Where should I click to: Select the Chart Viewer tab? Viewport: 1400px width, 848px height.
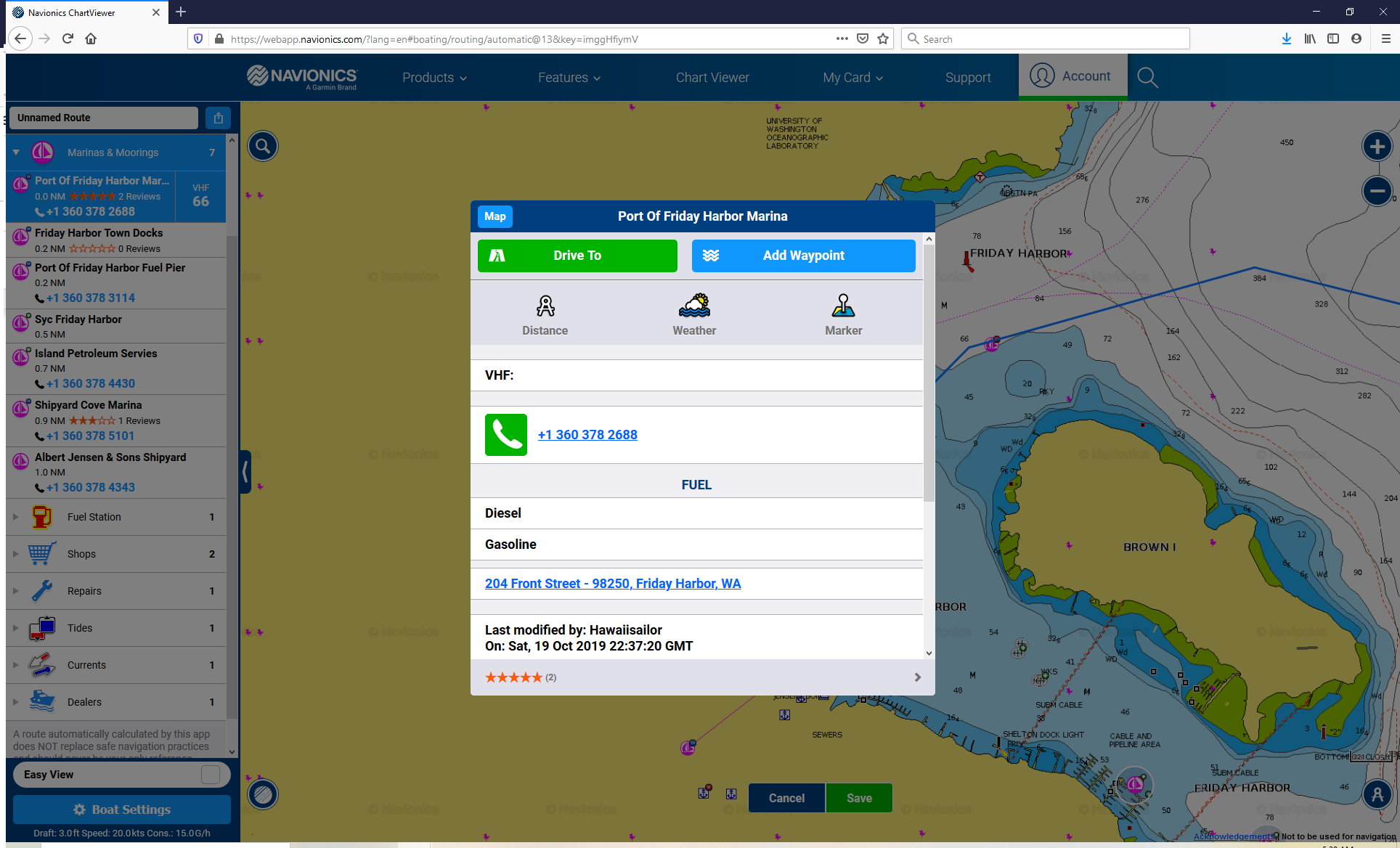[711, 77]
